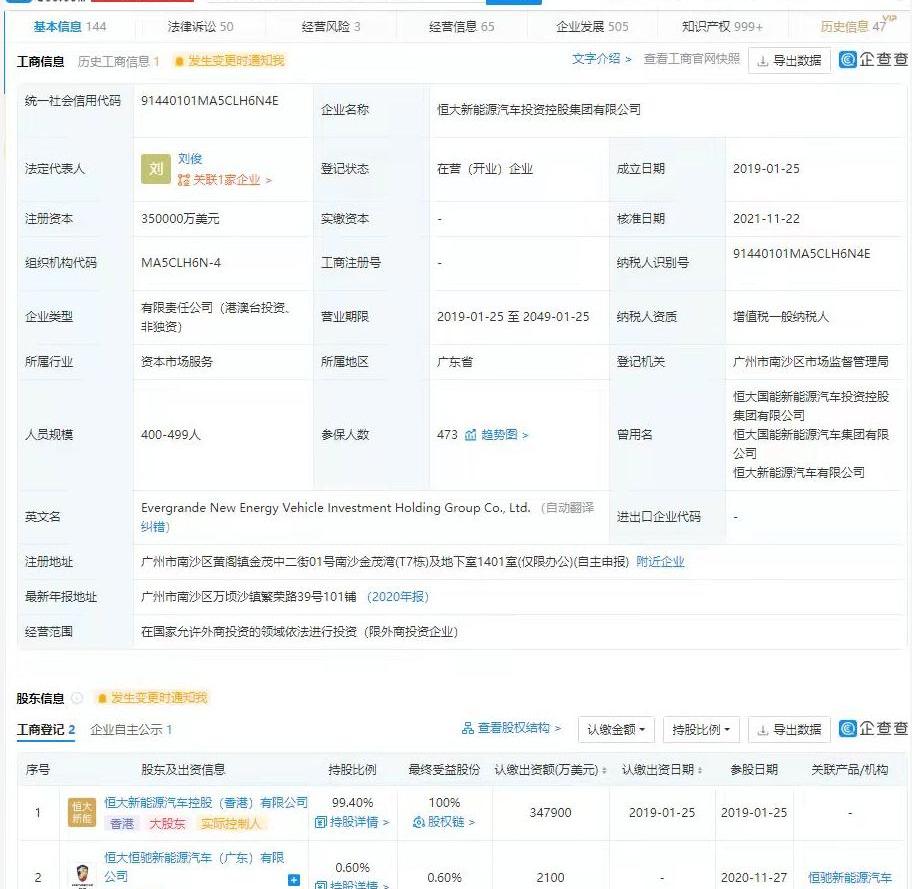Screen dimensions: 912x889
Task: Click the 实际控制人 tag
Action: pyautogui.click(x=230, y=823)
